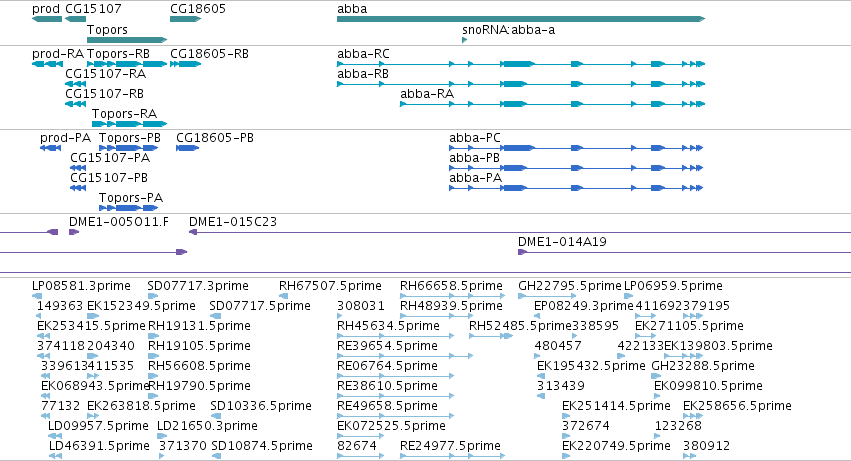Viewport: 851px width, 461px height.
Task: Select the abba-RC transcript label
Action: pos(363,54)
